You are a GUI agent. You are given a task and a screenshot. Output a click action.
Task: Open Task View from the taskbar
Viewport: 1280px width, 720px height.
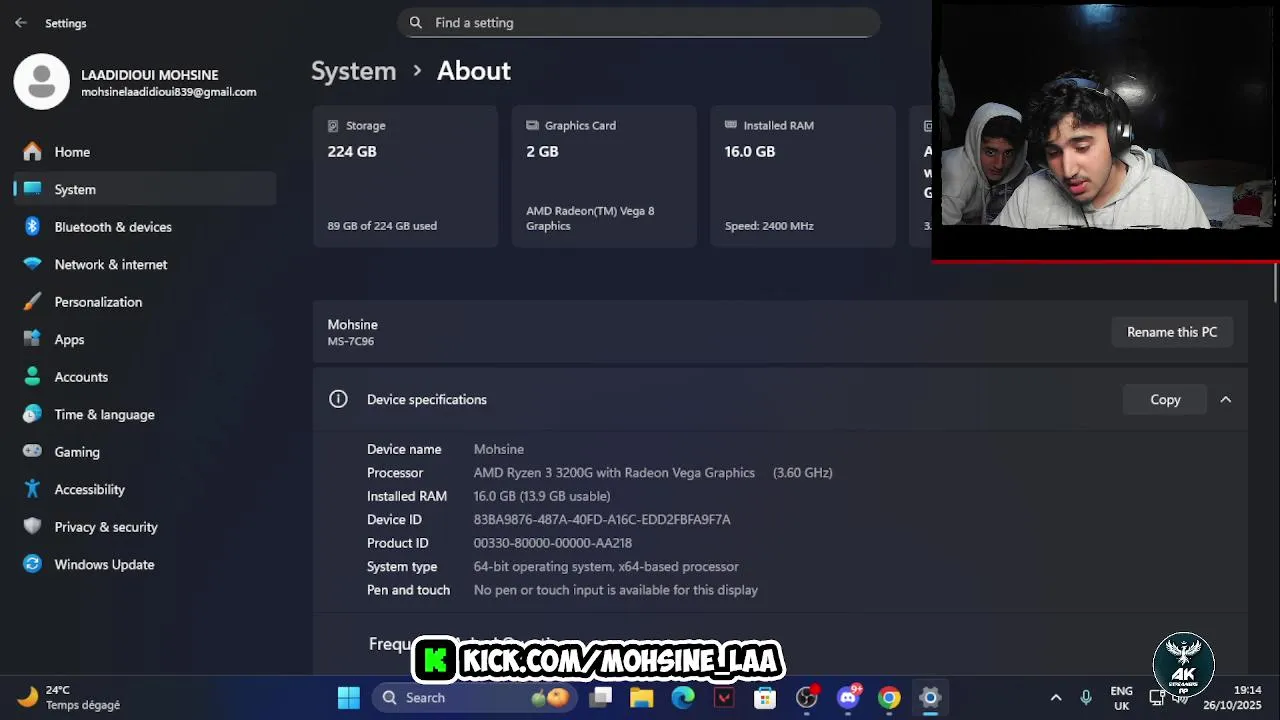(600, 698)
